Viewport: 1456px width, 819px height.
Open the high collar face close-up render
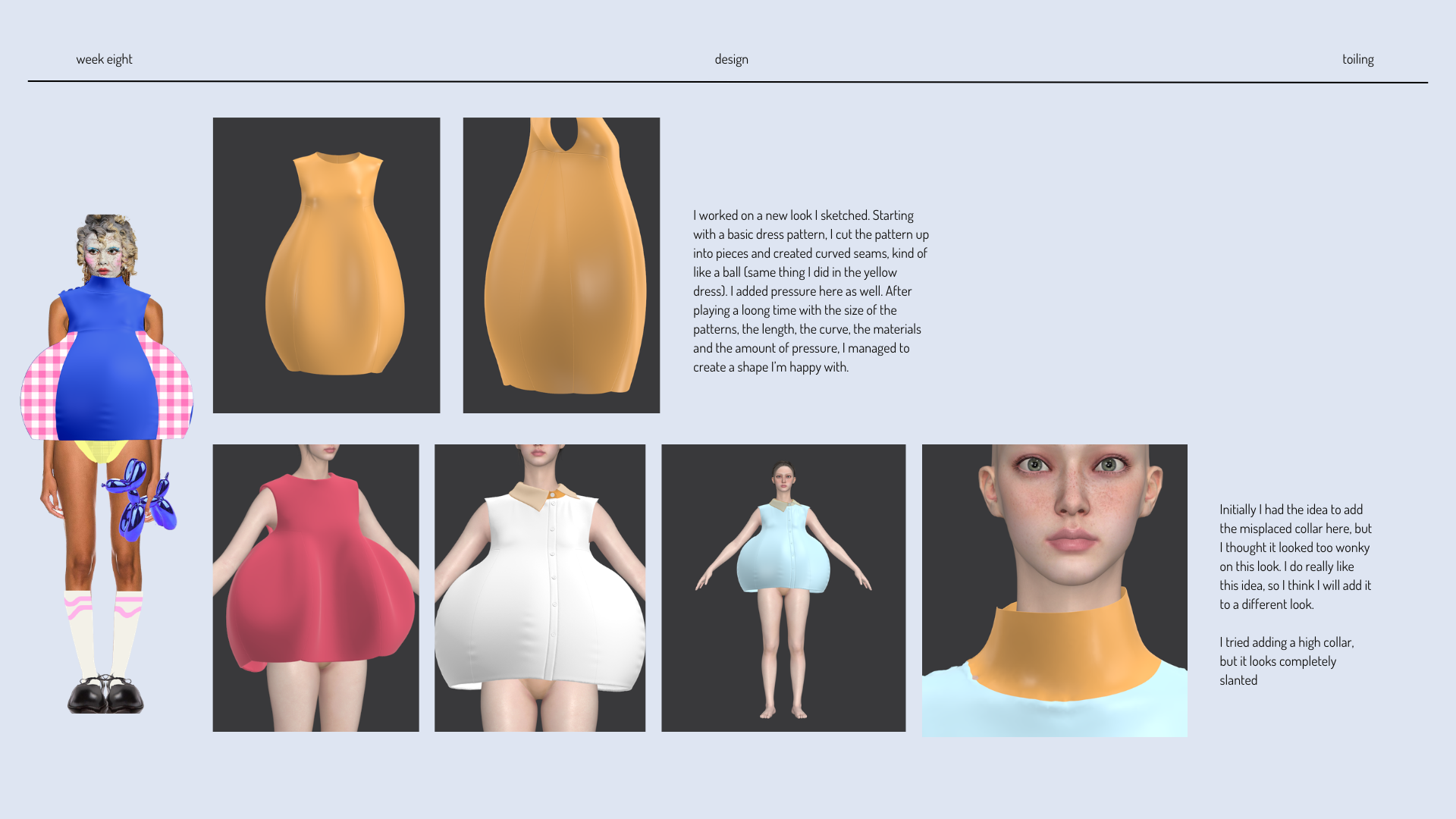coord(1055,590)
